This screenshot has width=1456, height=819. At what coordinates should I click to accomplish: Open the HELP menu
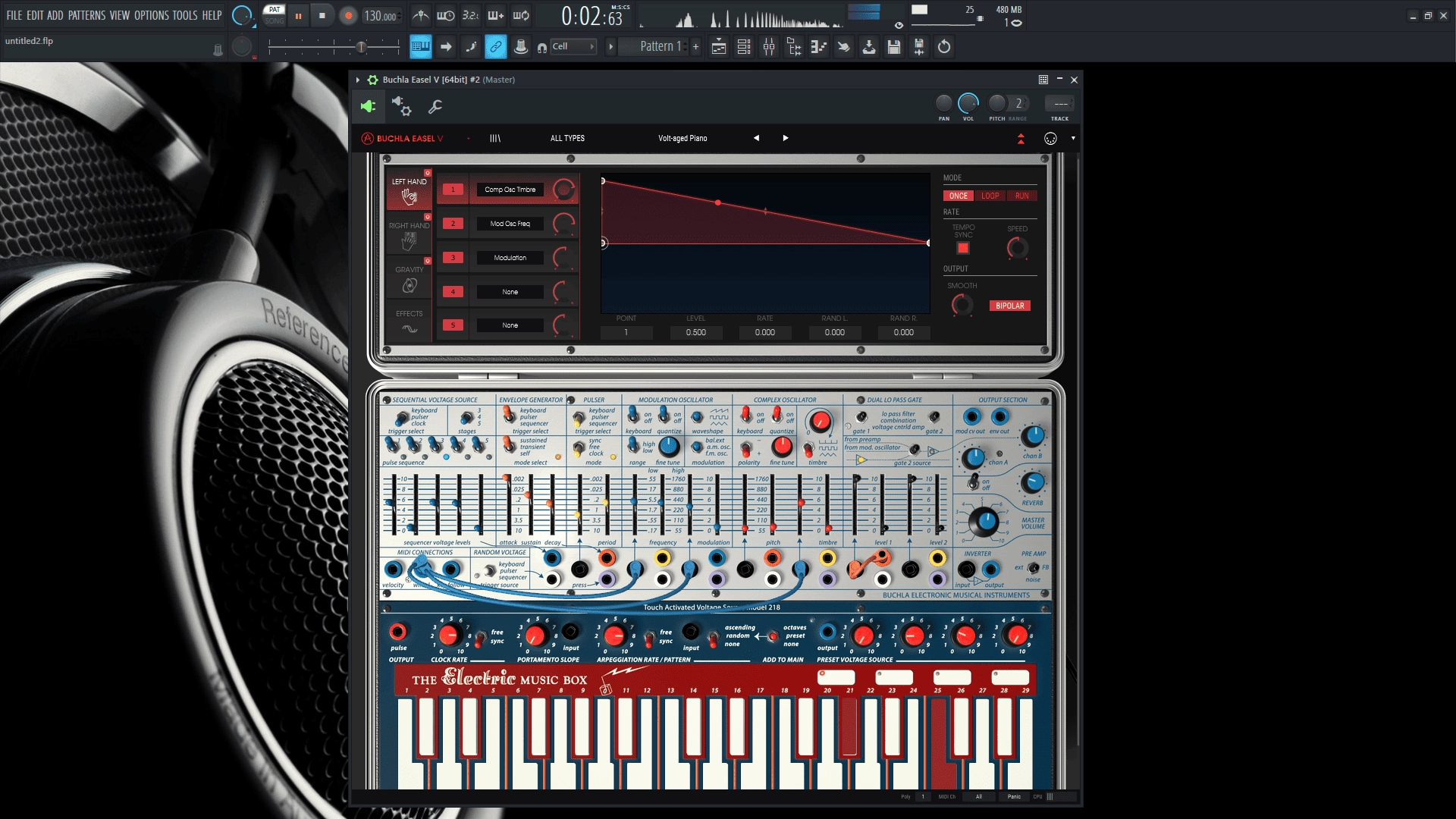click(212, 15)
